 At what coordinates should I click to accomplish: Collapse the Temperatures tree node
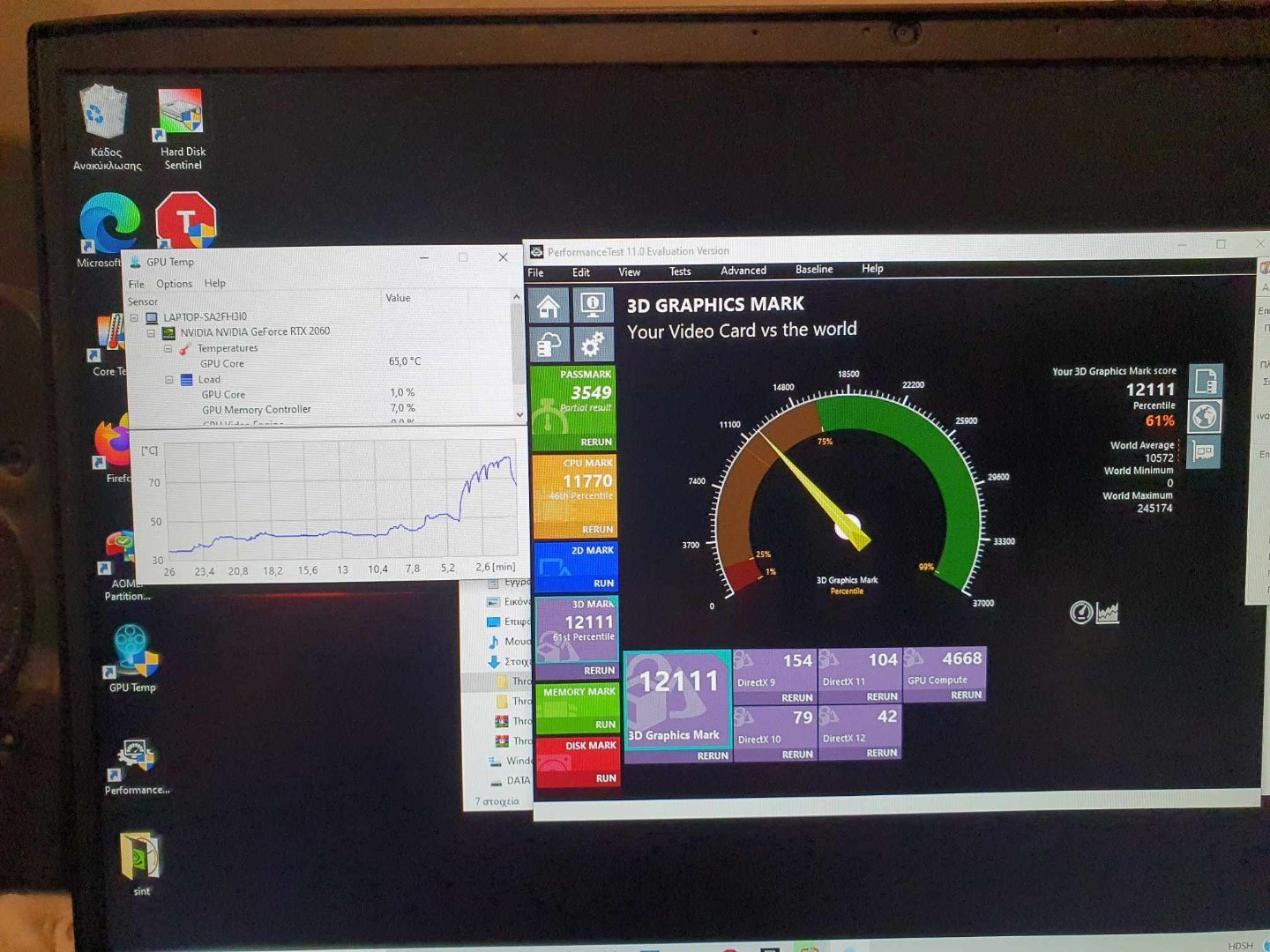[x=168, y=348]
